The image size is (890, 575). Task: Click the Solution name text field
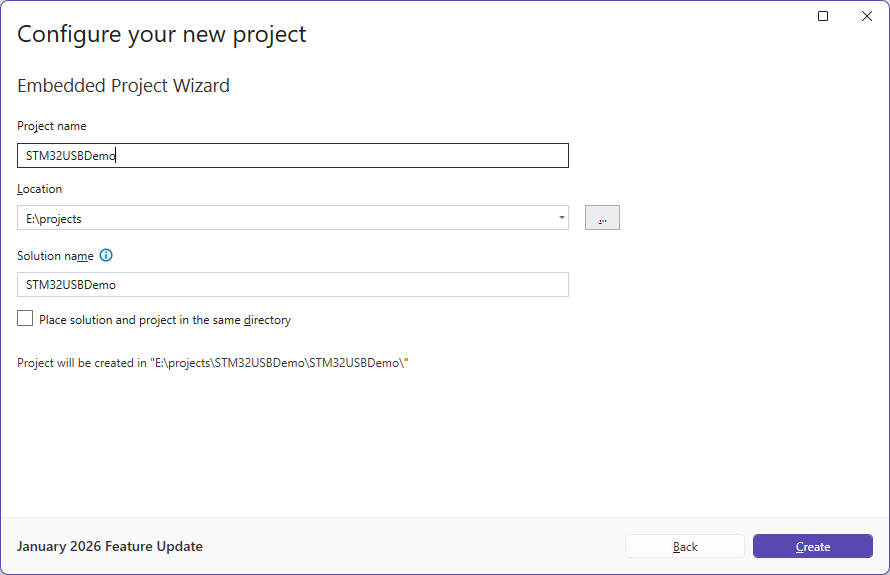292,285
